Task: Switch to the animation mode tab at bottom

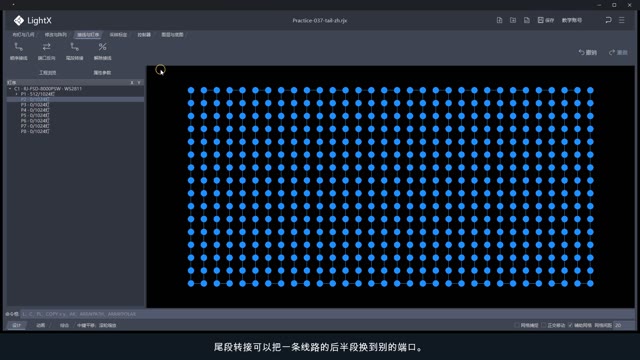Action: click(x=40, y=325)
